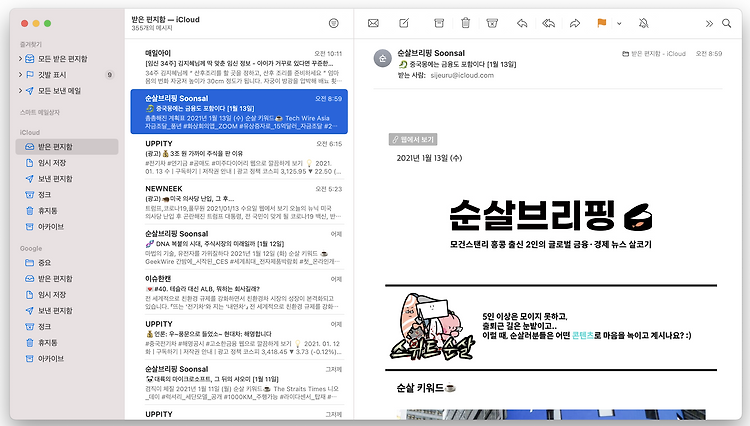Move message to Junk
This screenshot has height=426, width=750.
[492, 23]
